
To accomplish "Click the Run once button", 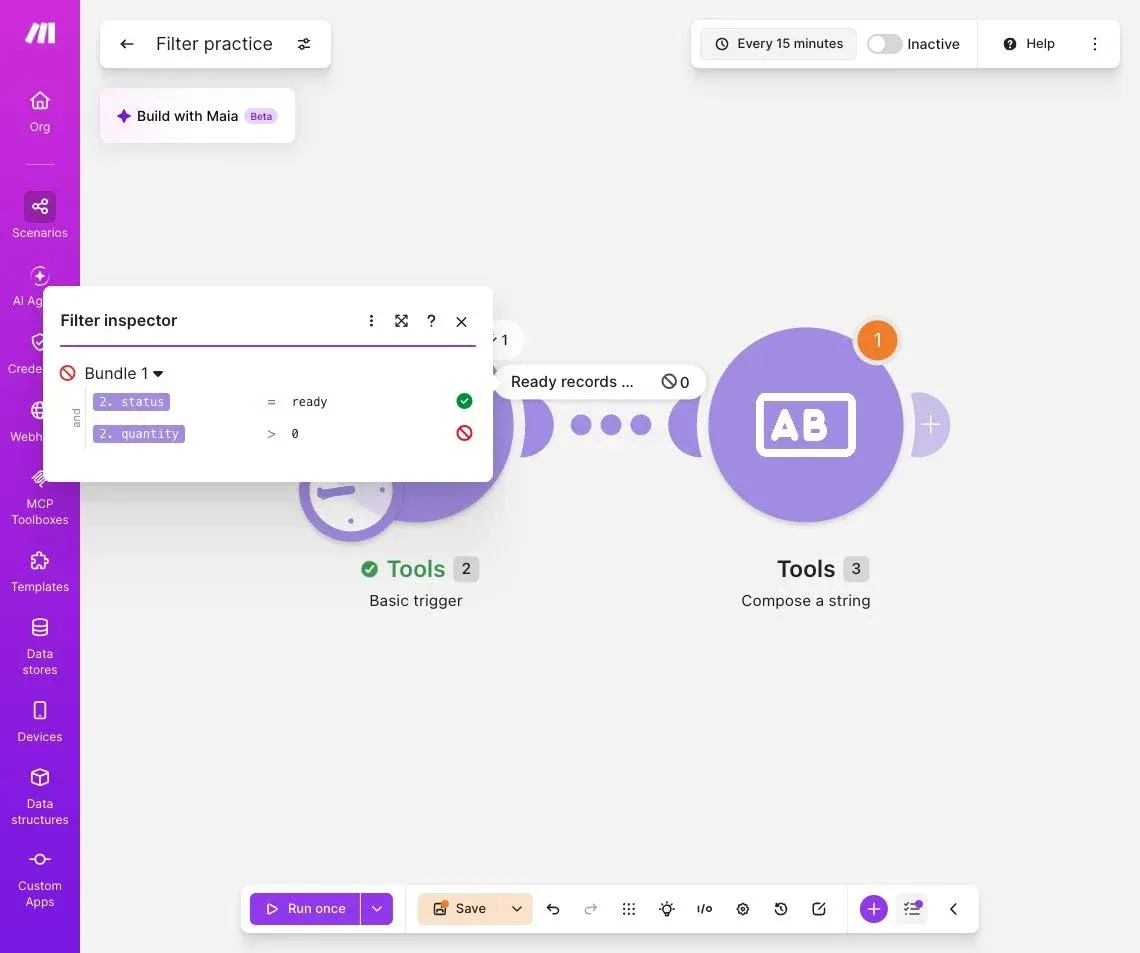I will (305, 909).
